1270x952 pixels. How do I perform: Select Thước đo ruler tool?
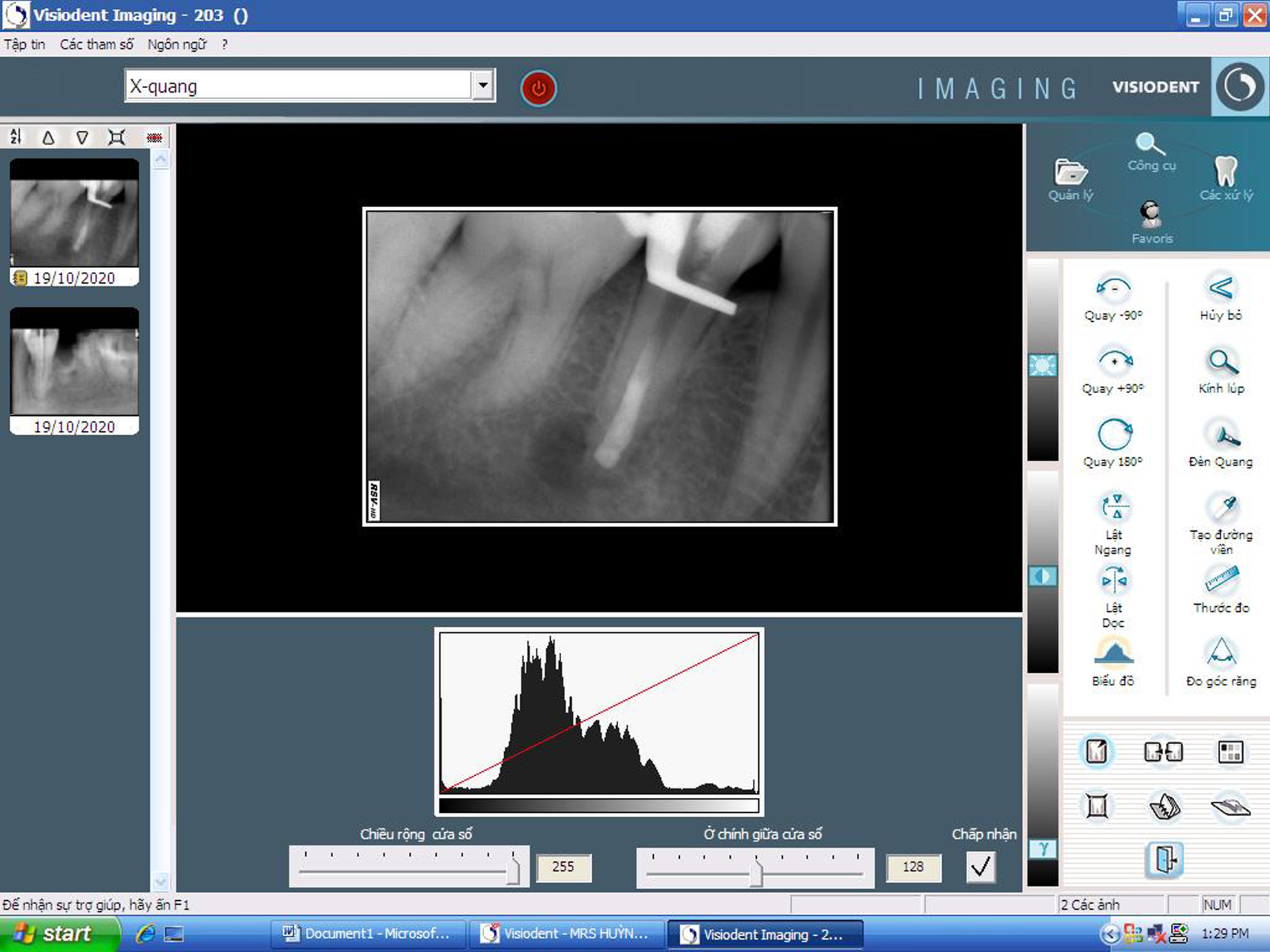click(x=1221, y=588)
